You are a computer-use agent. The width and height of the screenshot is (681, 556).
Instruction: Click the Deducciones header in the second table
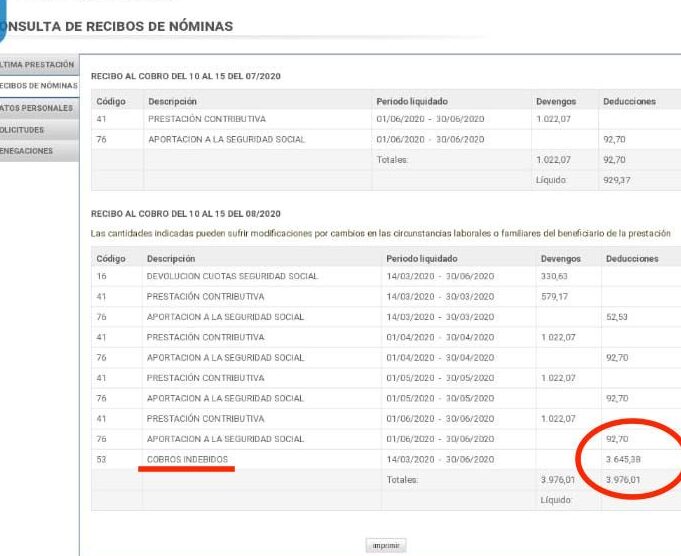click(x=632, y=258)
